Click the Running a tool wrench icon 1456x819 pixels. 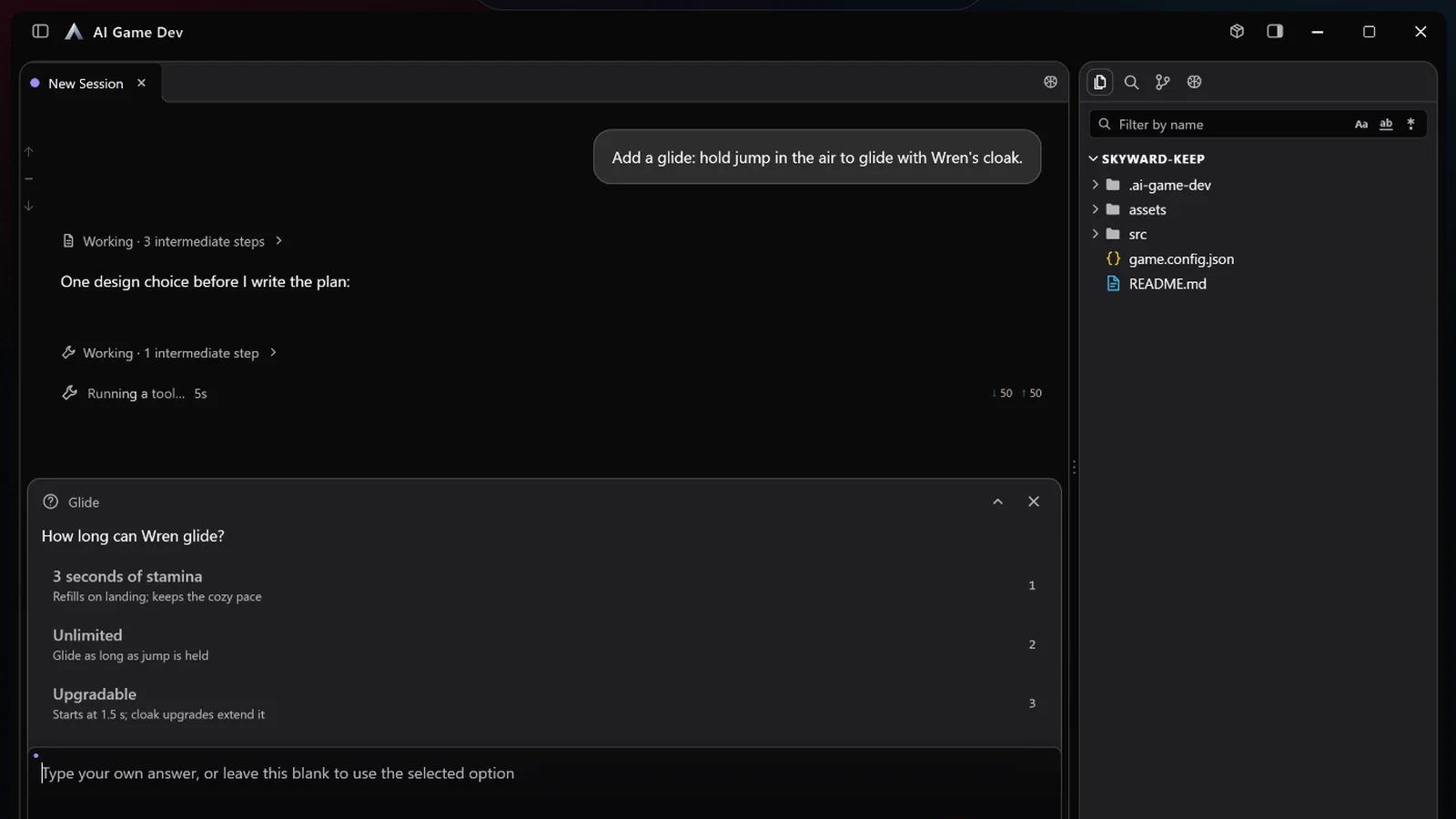tap(69, 393)
